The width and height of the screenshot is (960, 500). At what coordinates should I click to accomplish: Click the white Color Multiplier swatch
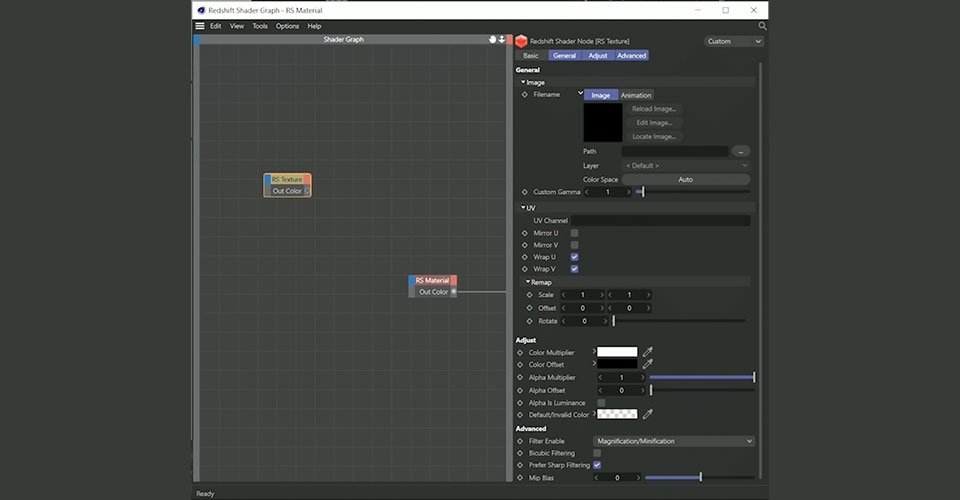point(617,352)
